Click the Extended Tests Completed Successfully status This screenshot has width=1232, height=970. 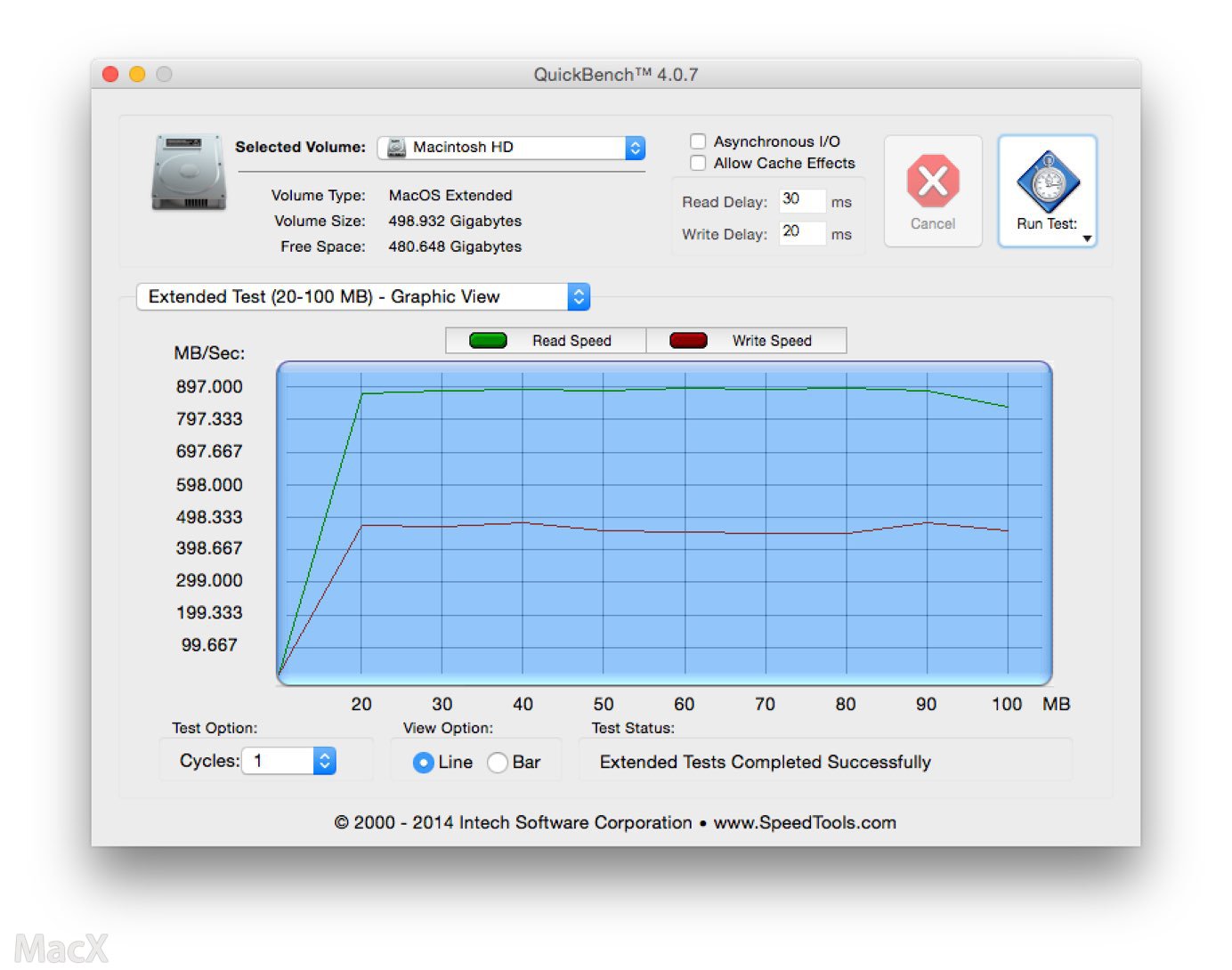pos(766,762)
